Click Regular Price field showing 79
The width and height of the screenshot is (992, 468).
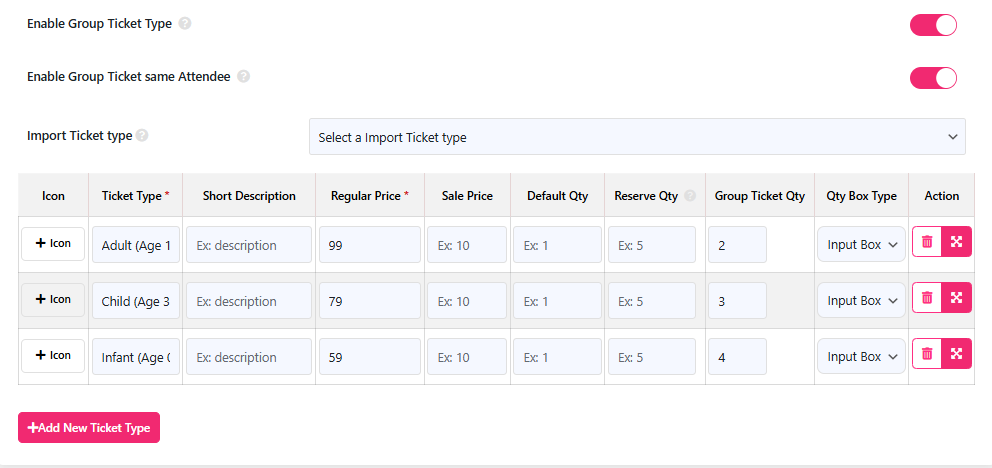click(369, 301)
